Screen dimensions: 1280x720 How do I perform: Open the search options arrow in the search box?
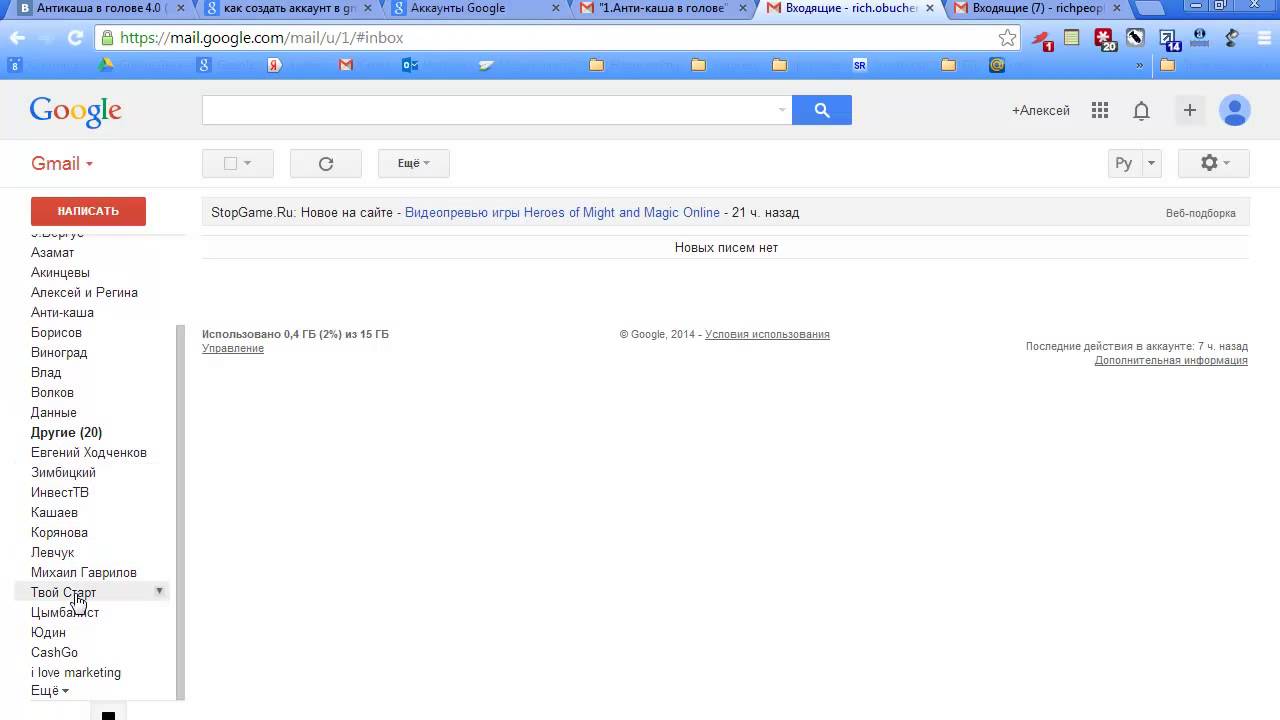pyautogui.click(x=782, y=110)
